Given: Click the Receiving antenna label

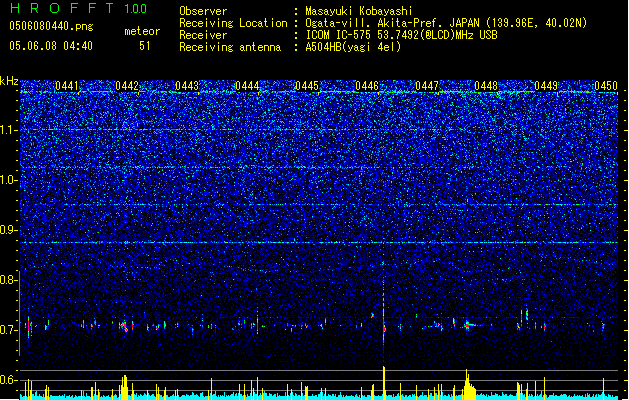Looking at the screenshot, I should click(x=230, y=47).
